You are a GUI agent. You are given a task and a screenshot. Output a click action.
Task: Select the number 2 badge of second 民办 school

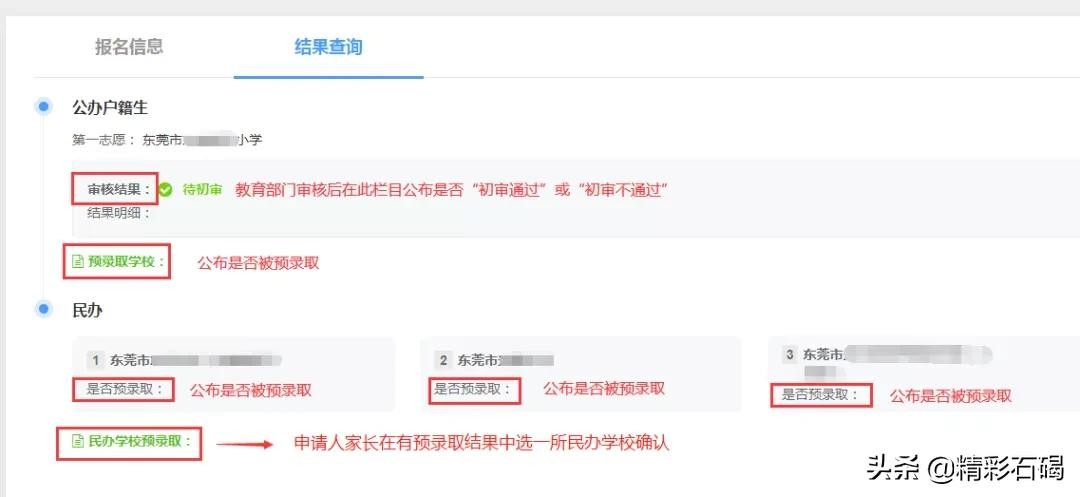tap(443, 360)
